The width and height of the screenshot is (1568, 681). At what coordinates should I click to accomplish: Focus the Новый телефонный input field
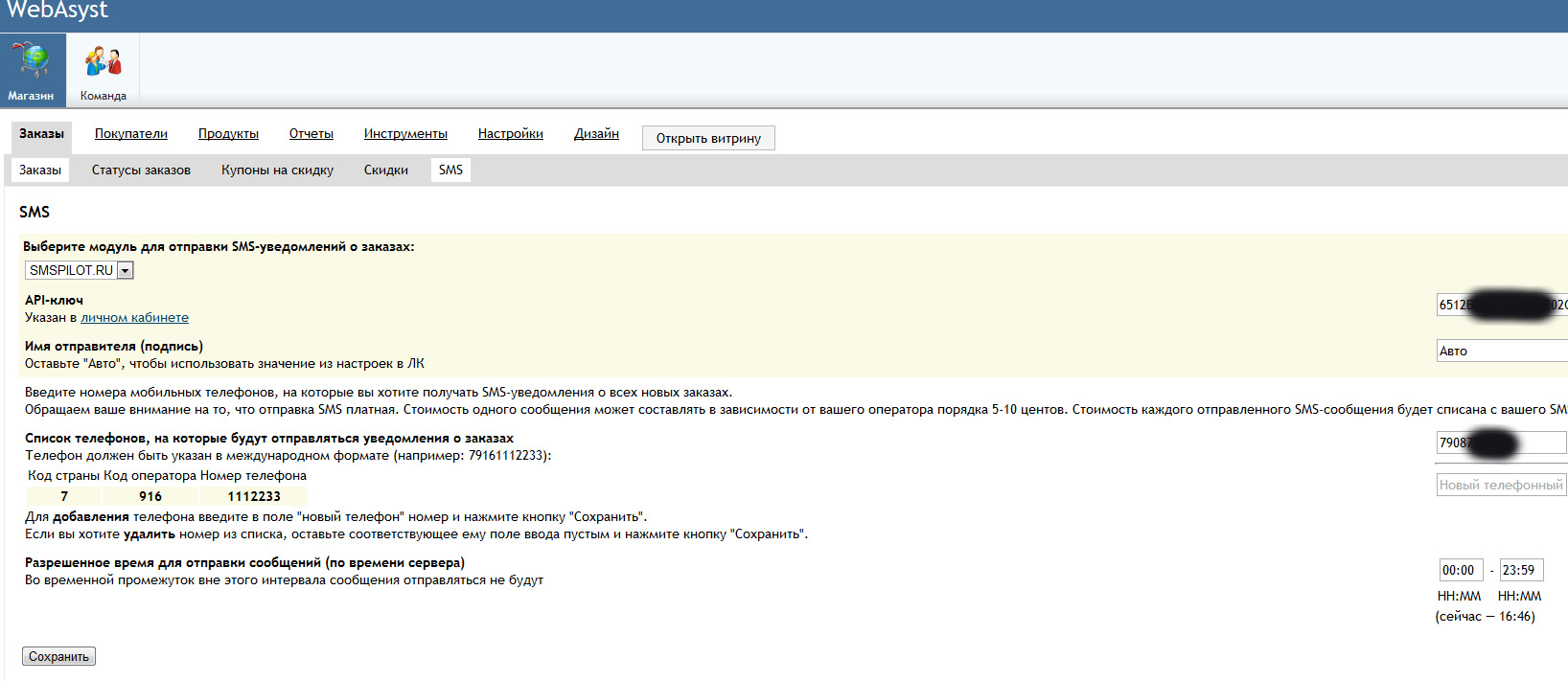click(1501, 485)
